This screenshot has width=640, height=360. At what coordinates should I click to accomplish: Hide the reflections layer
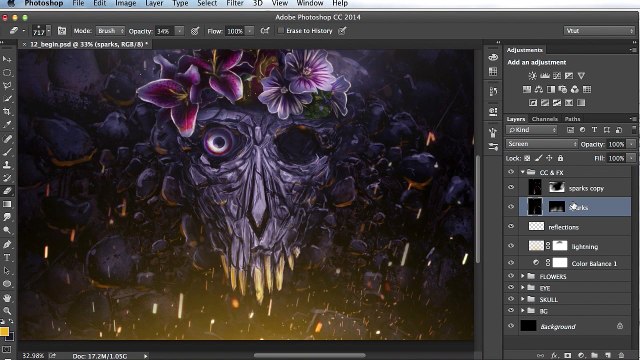pyautogui.click(x=511, y=226)
